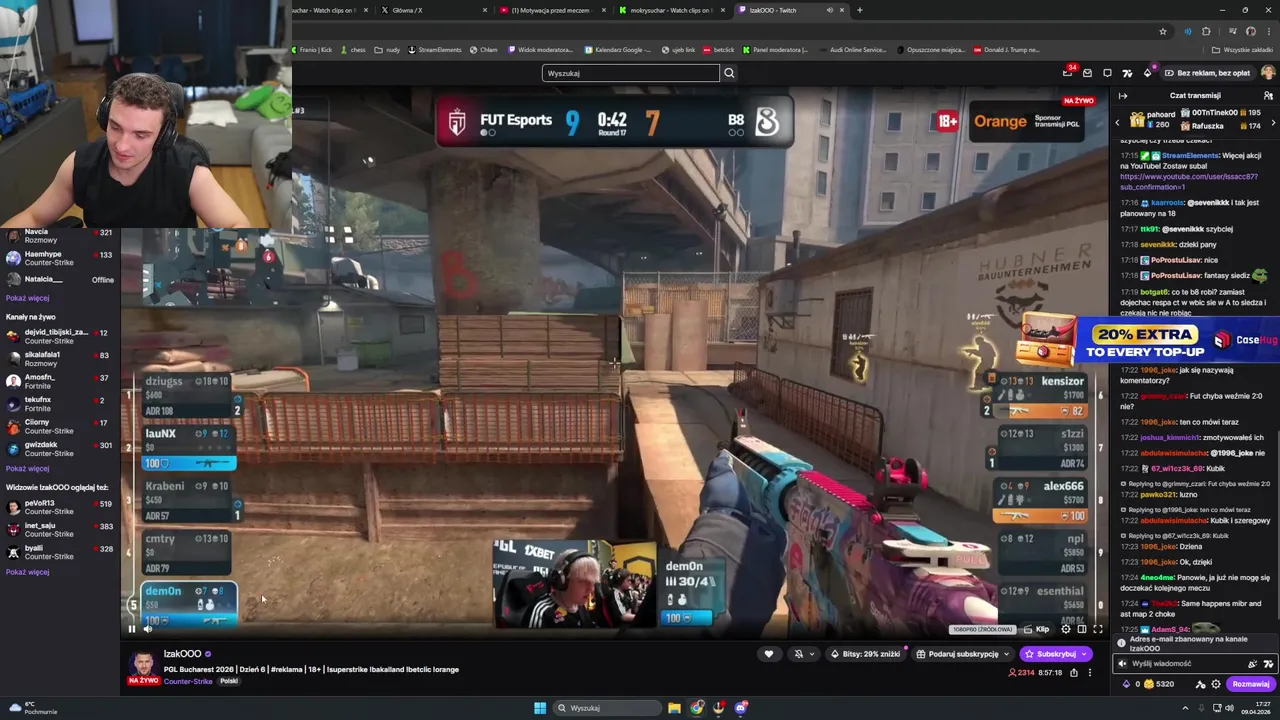This screenshot has height=720, width=1280.
Task: Toggle theatre mode on the player
Action: [1082, 629]
